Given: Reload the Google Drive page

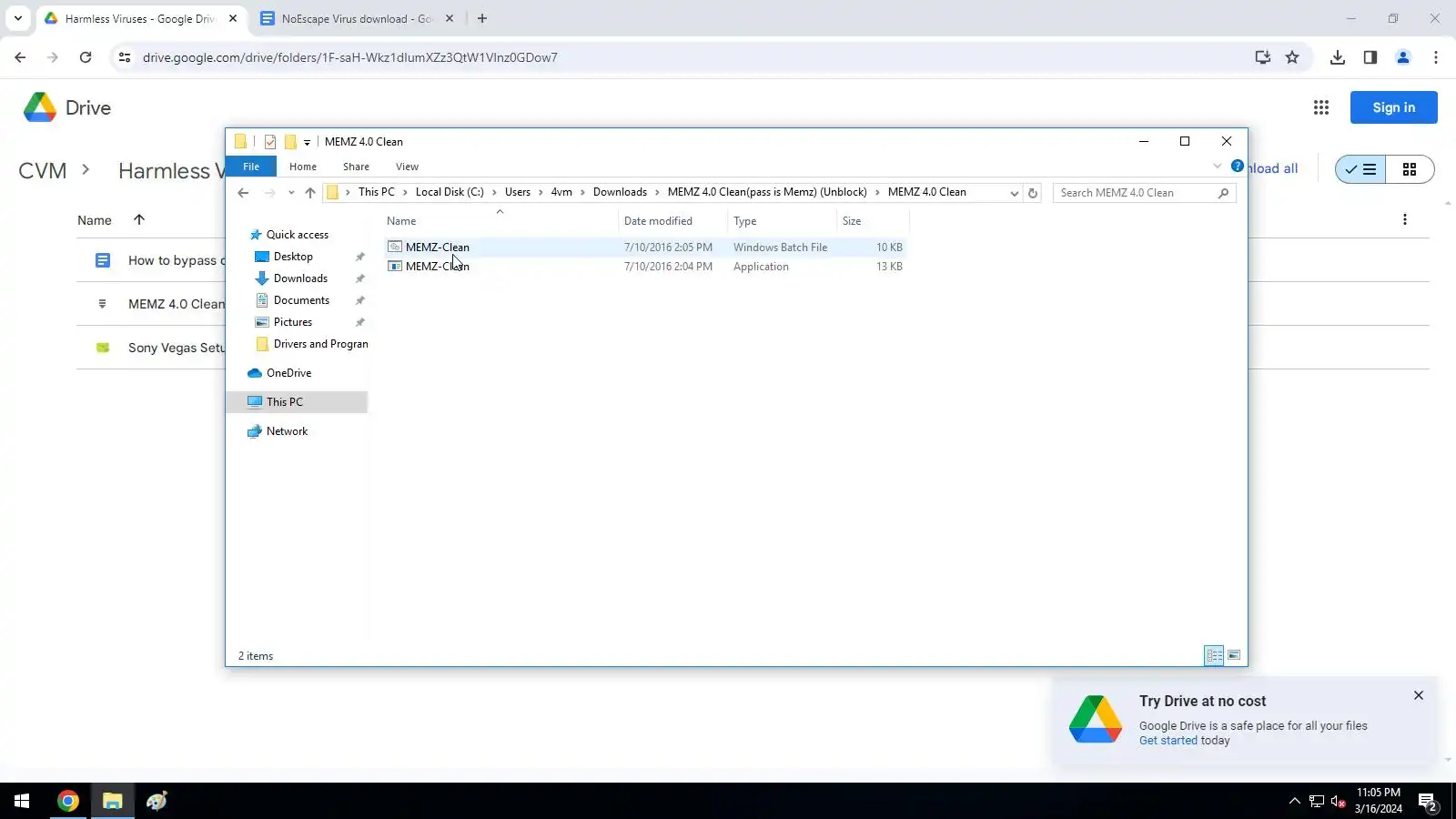Looking at the screenshot, I should pos(86,57).
